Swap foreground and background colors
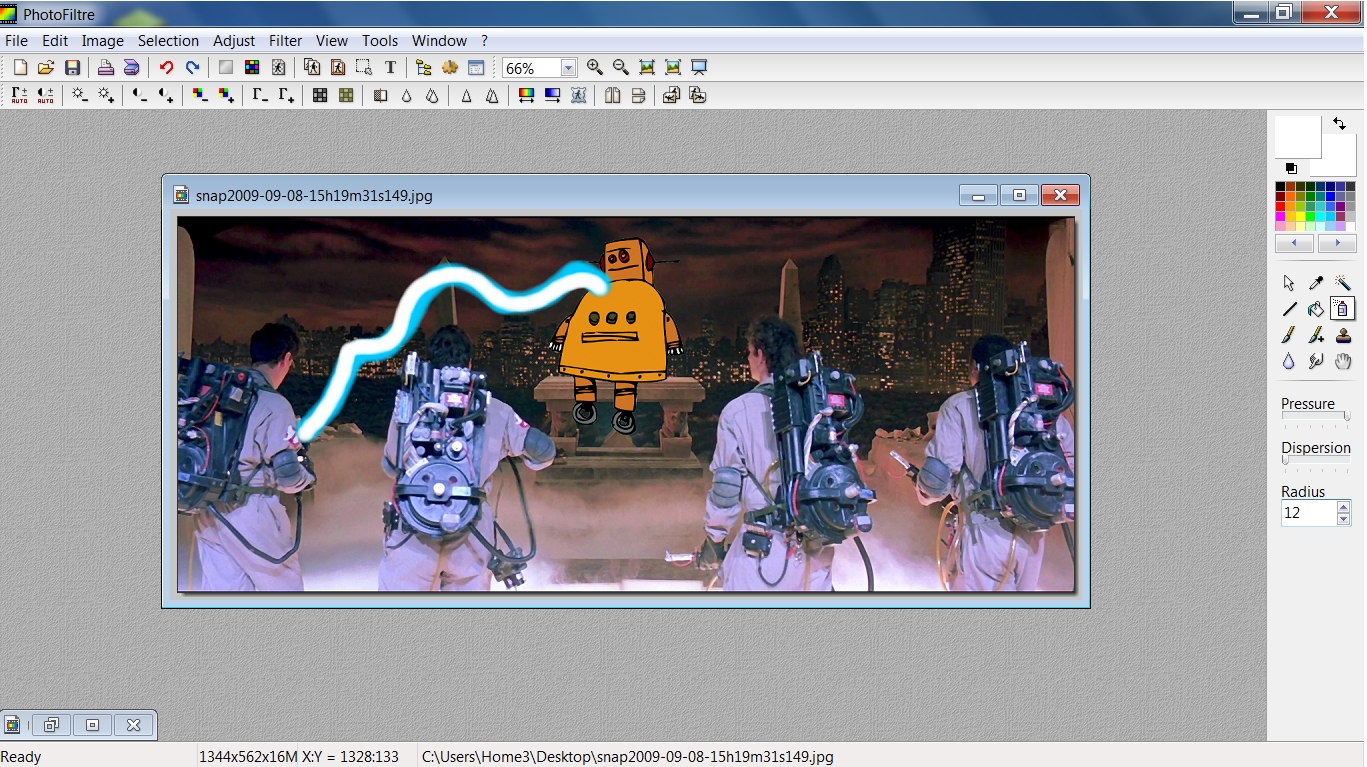The height and width of the screenshot is (767, 1367). (x=1340, y=124)
